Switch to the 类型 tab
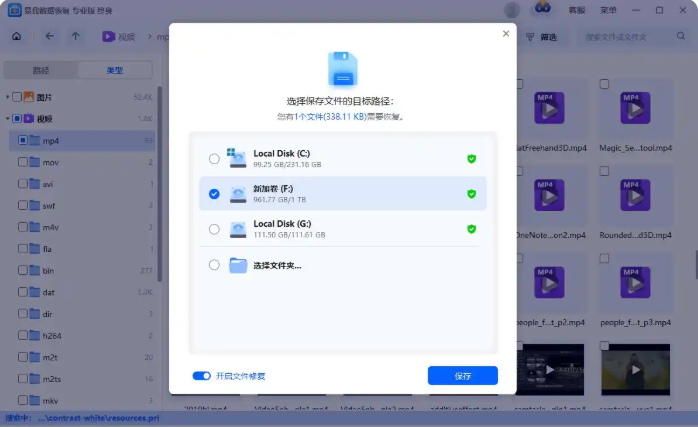698x427 pixels. click(115, 70)
